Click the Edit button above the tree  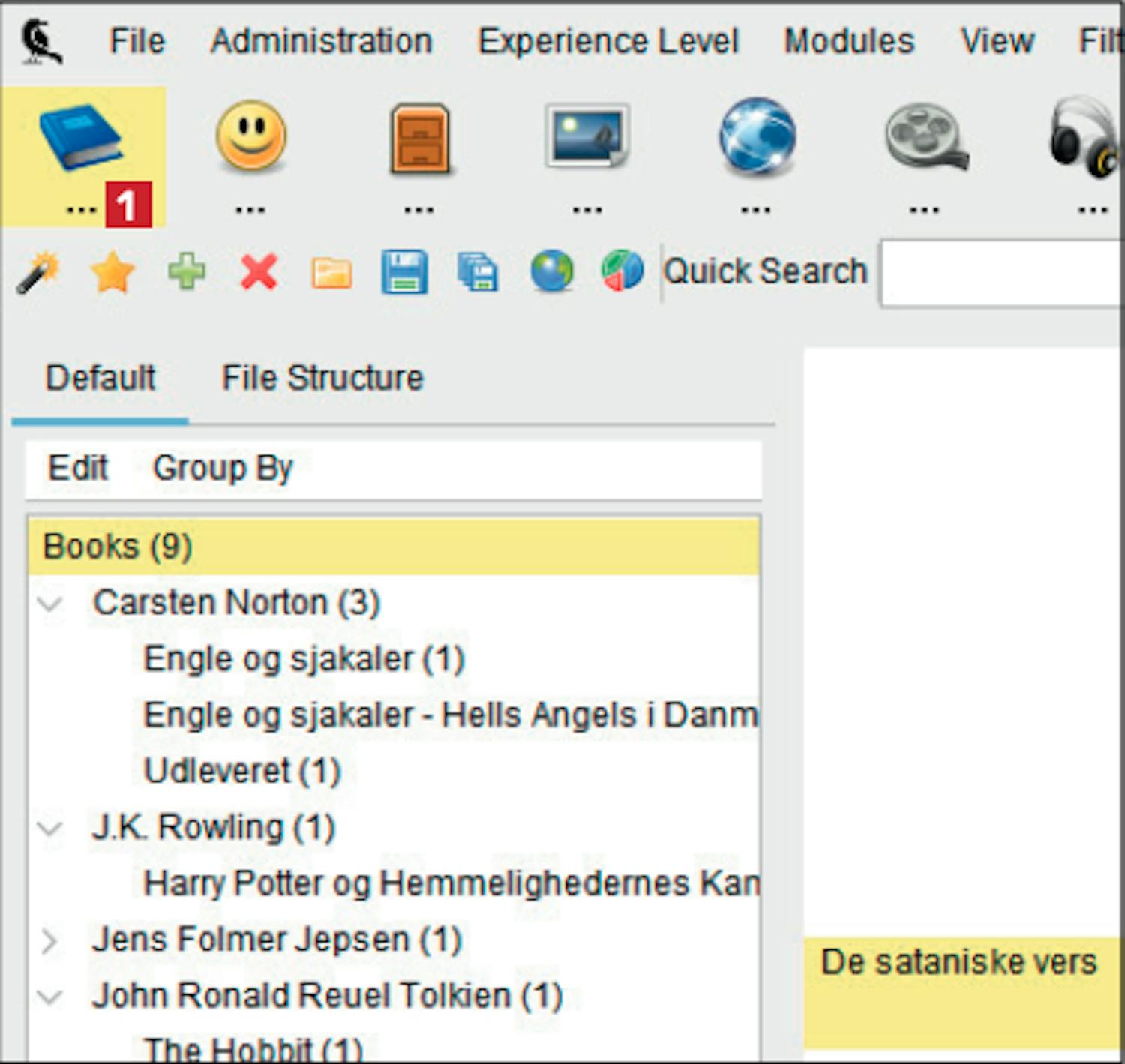point(78,469)
